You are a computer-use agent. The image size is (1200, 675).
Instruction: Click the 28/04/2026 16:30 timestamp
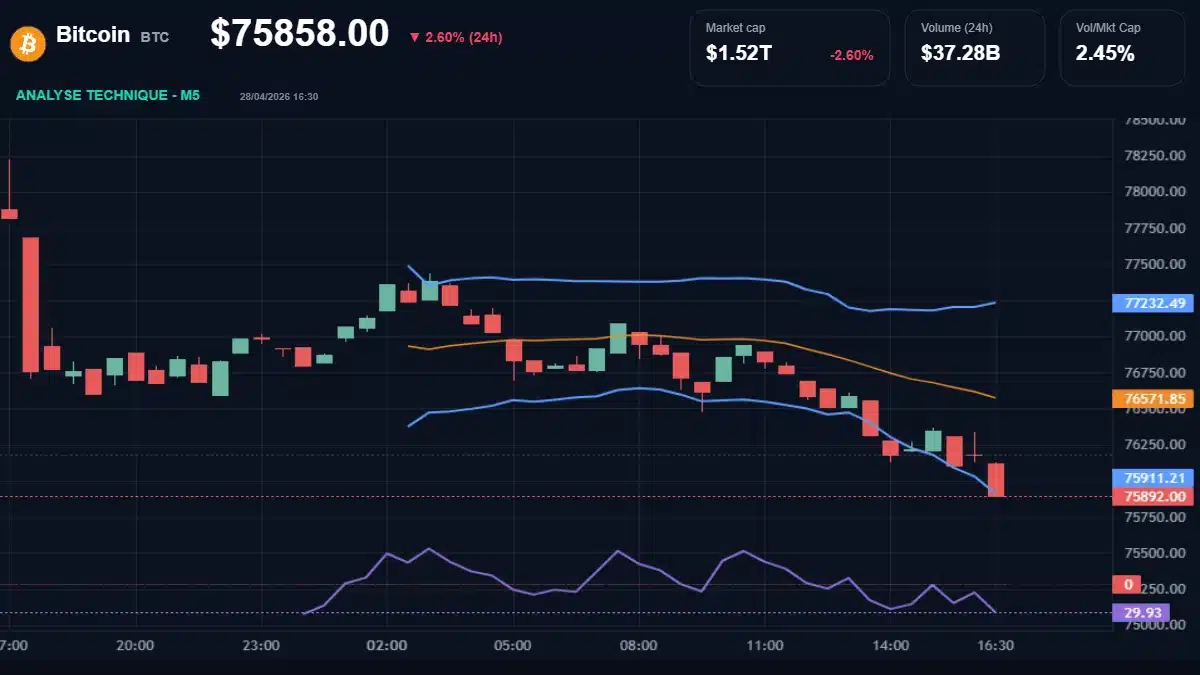coord(277,96)
